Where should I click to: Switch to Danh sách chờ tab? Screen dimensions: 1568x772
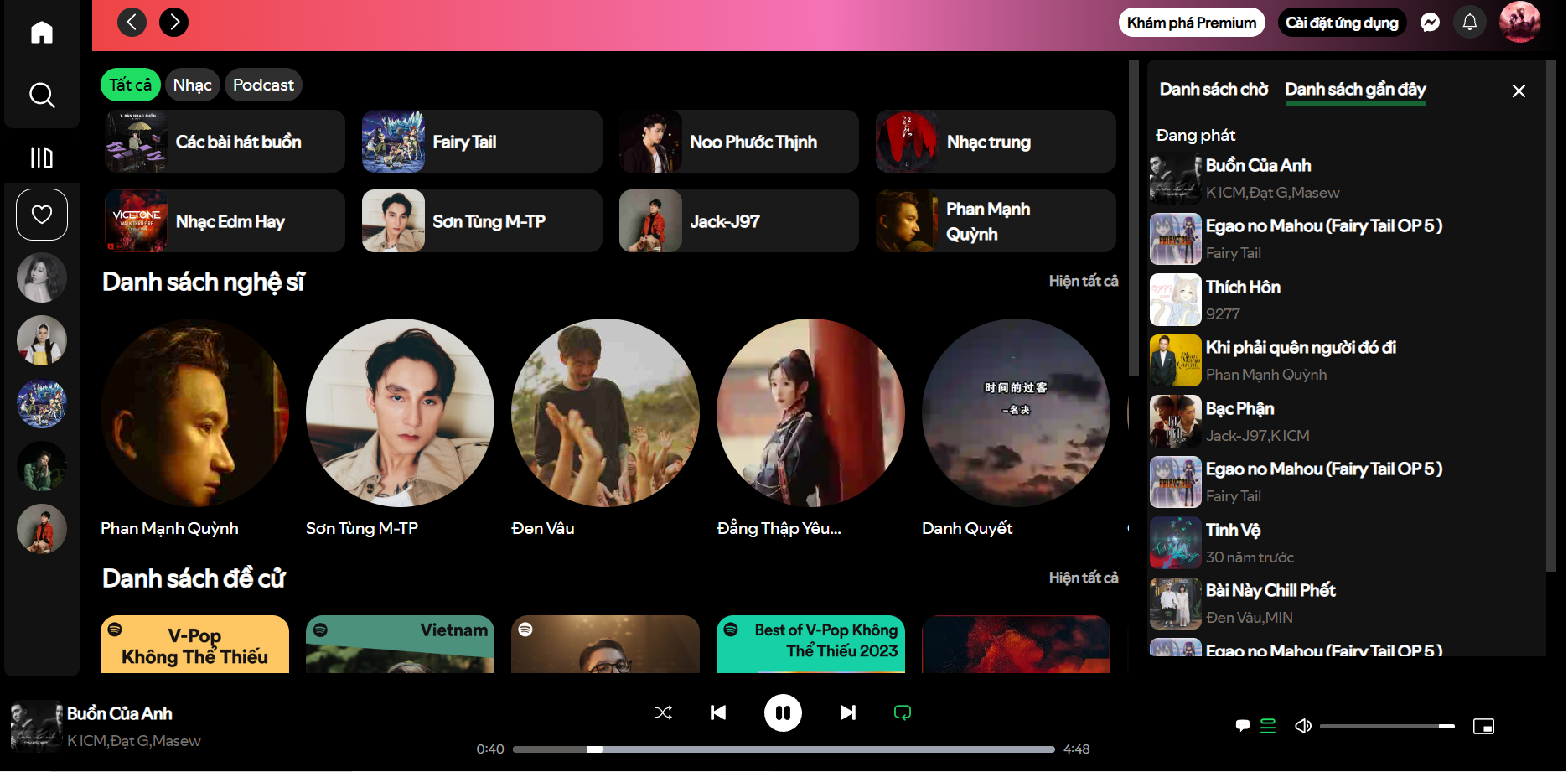[1214, 89]
